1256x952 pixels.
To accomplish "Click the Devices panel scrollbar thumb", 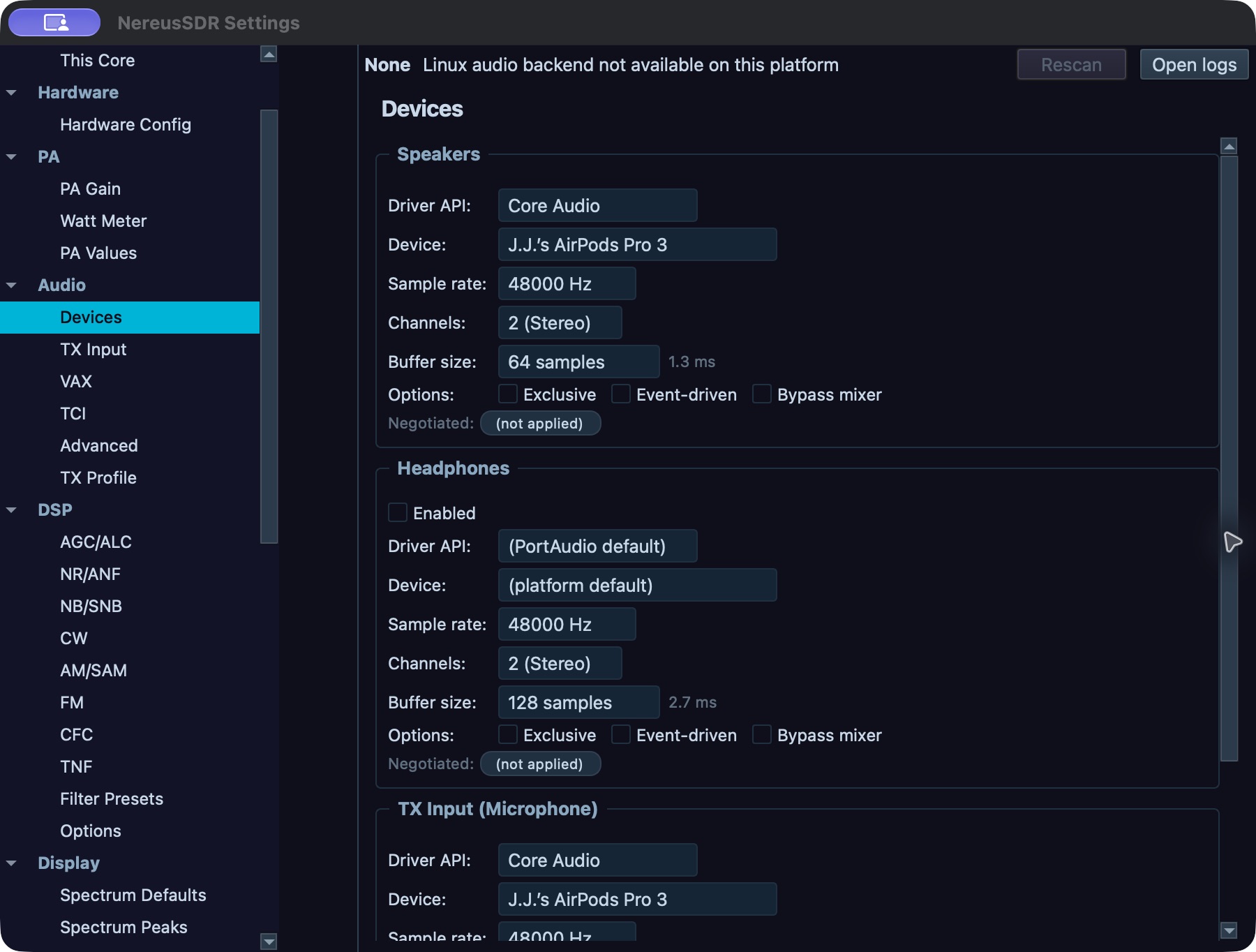I will pyautogui.click(x=1229, y=459).
